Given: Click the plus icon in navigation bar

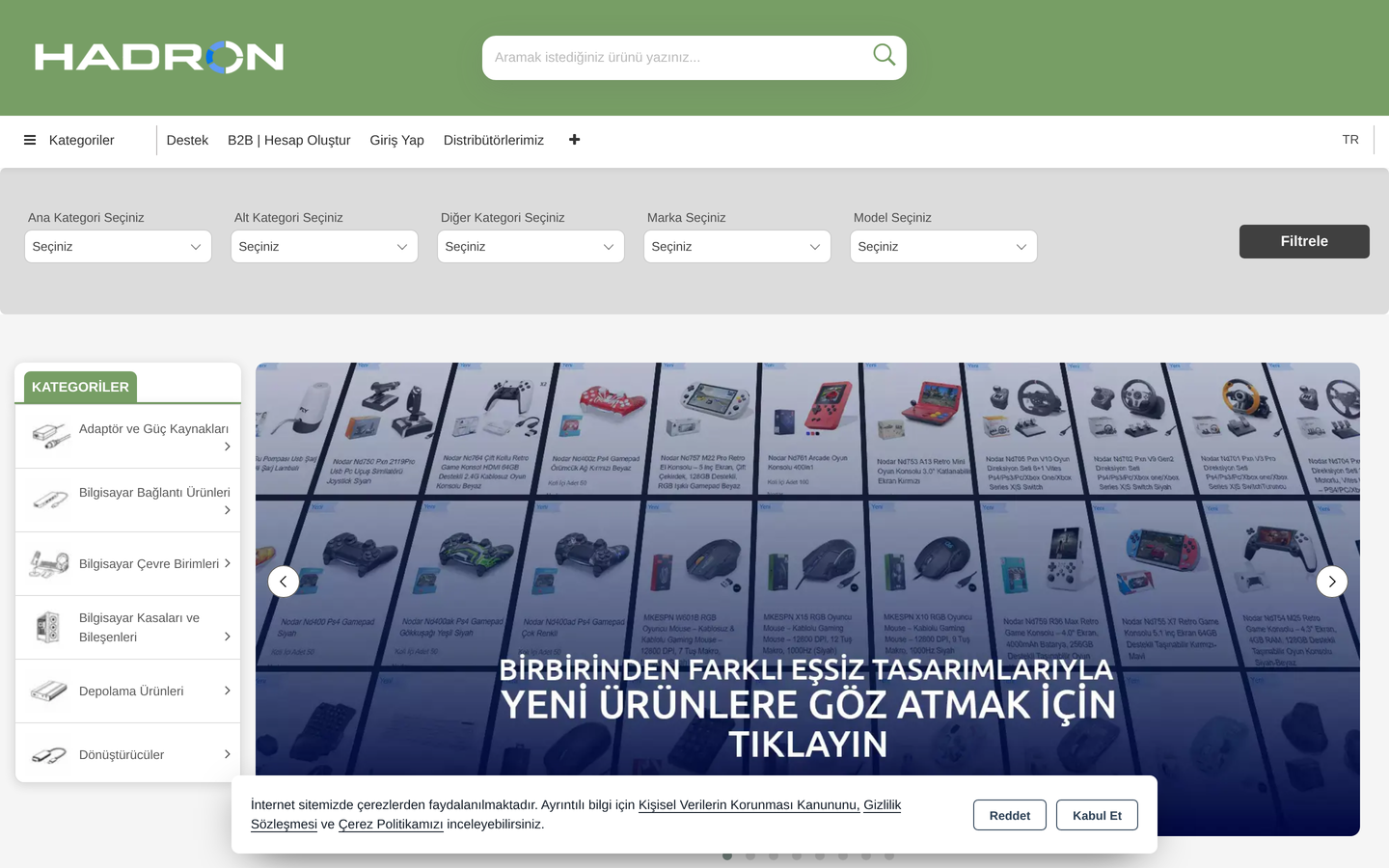Looking at the screenshot, I should tap(574, 140).
